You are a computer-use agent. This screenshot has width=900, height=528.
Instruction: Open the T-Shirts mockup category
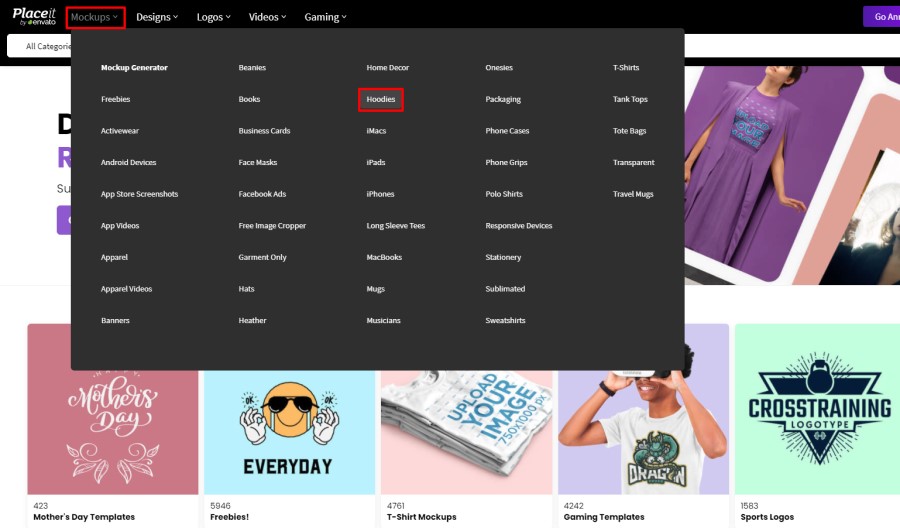(x=626, y=68)
